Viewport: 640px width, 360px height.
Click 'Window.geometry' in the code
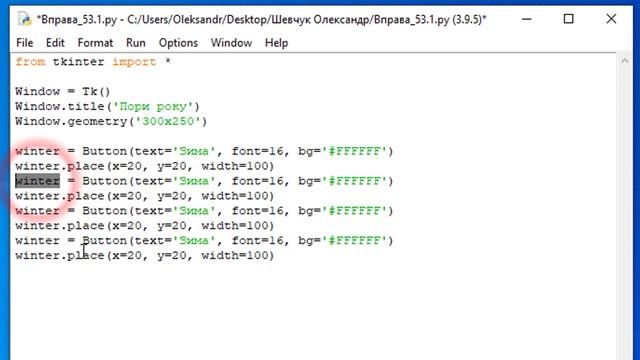pos(71,122)
